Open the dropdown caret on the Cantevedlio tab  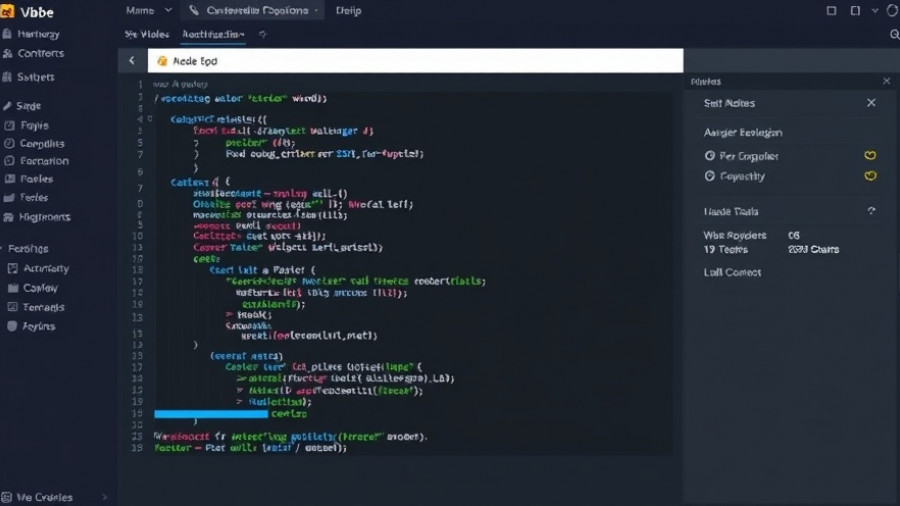coord(316,11)
